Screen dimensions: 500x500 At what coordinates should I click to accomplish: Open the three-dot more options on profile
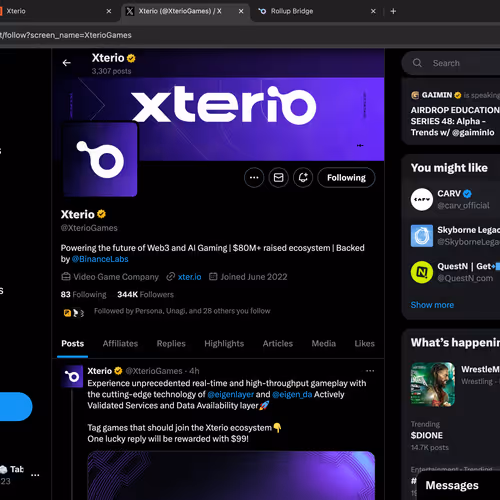(x=254, y=178)
